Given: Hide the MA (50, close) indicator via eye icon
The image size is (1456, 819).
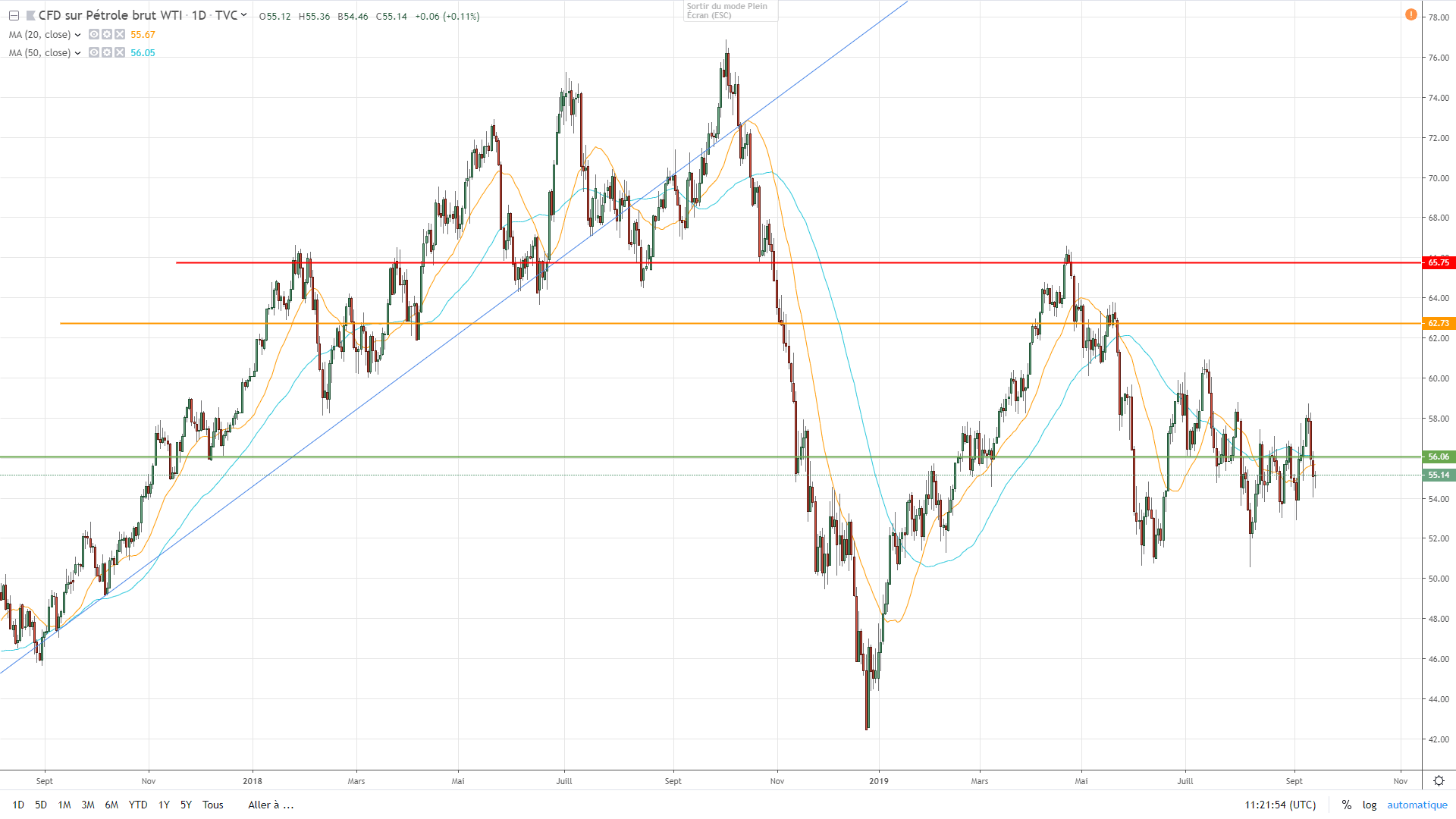Looking at the screenshot, I should pyautogui.click(x=94, y=52).
